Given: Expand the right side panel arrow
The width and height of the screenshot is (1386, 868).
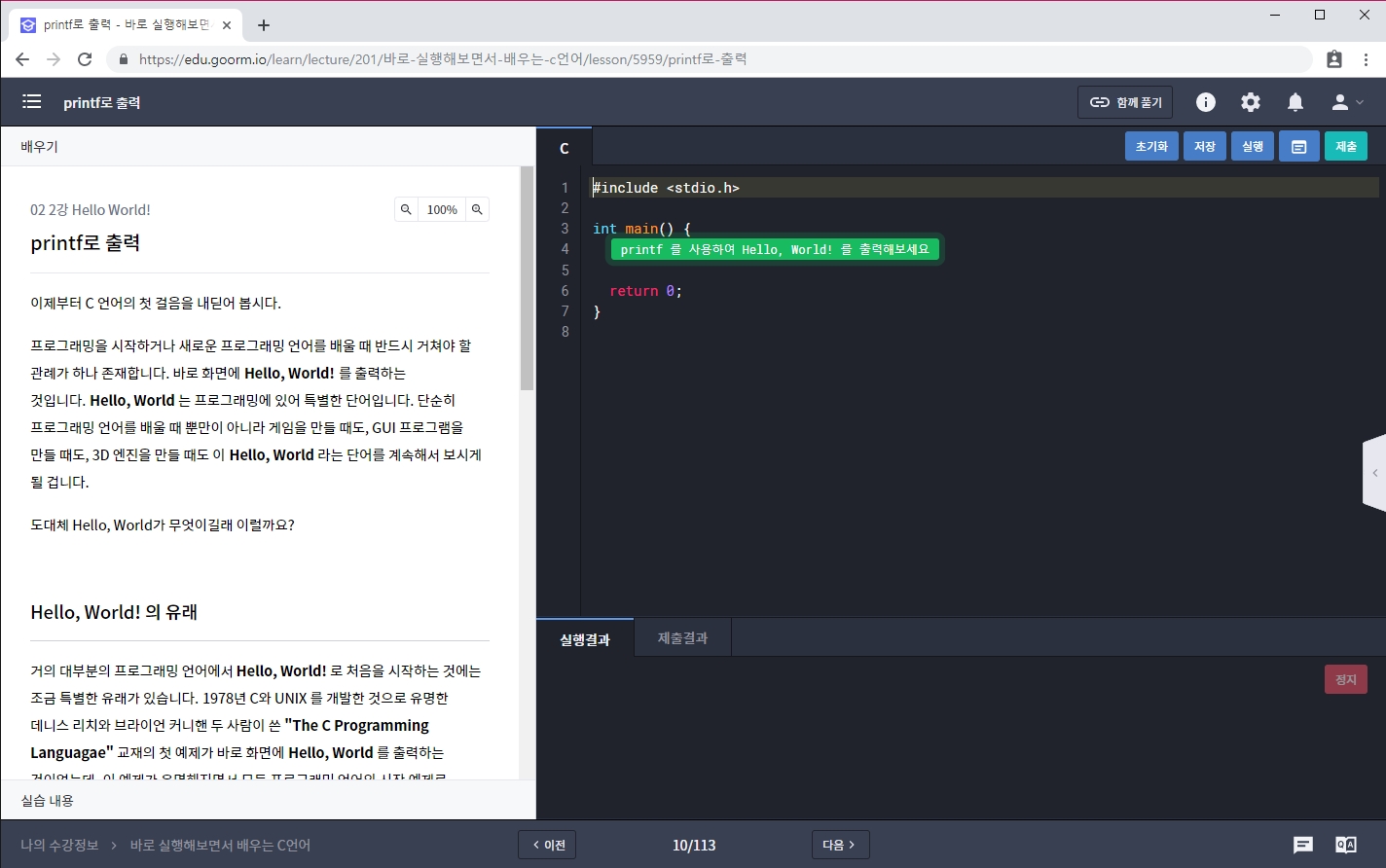Looking at the screenshot, I should pos(1374,473).
